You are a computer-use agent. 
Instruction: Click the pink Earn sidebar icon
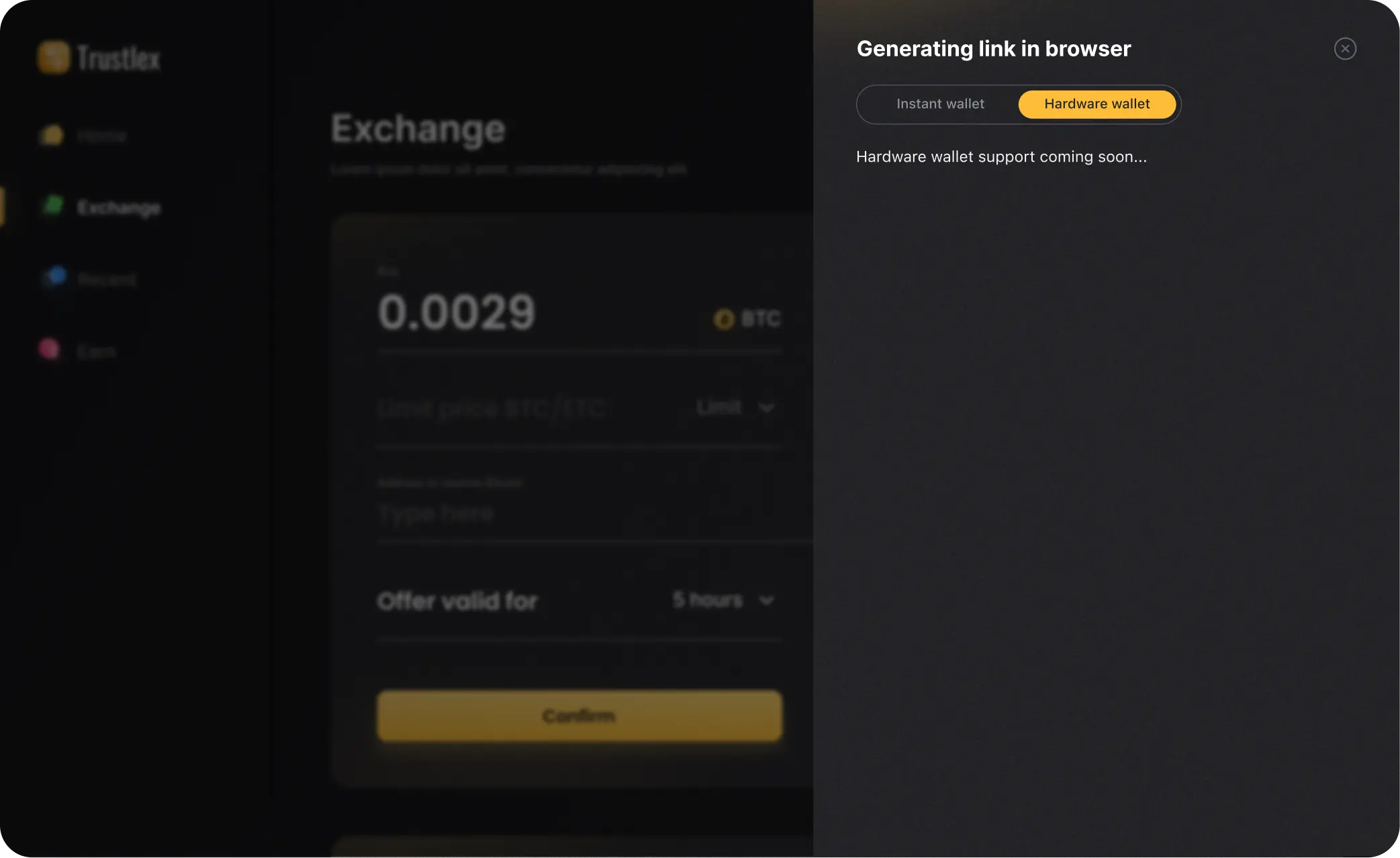(x=49, y=349)
